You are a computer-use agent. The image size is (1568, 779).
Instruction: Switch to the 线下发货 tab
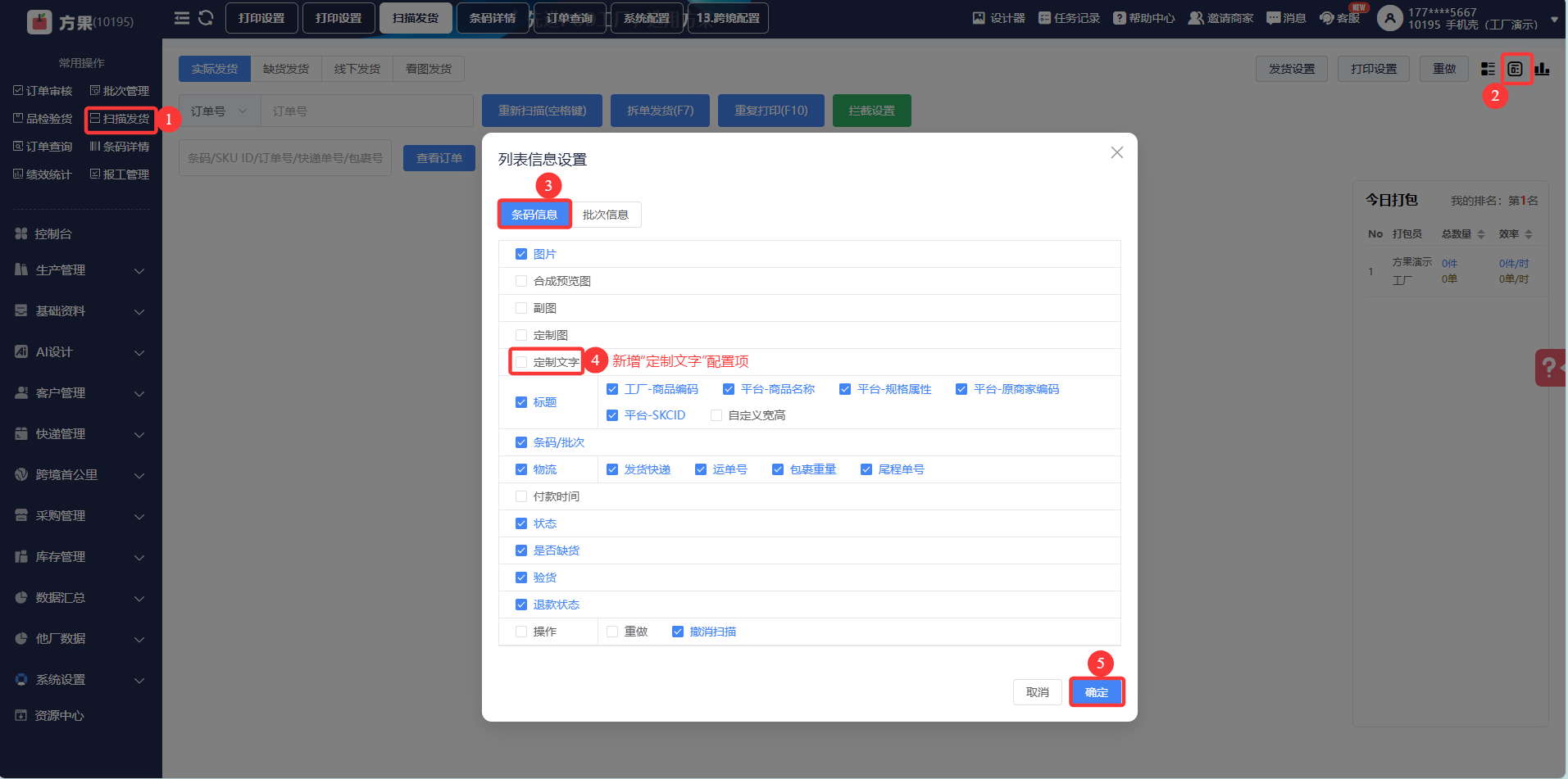click(357, 69)
